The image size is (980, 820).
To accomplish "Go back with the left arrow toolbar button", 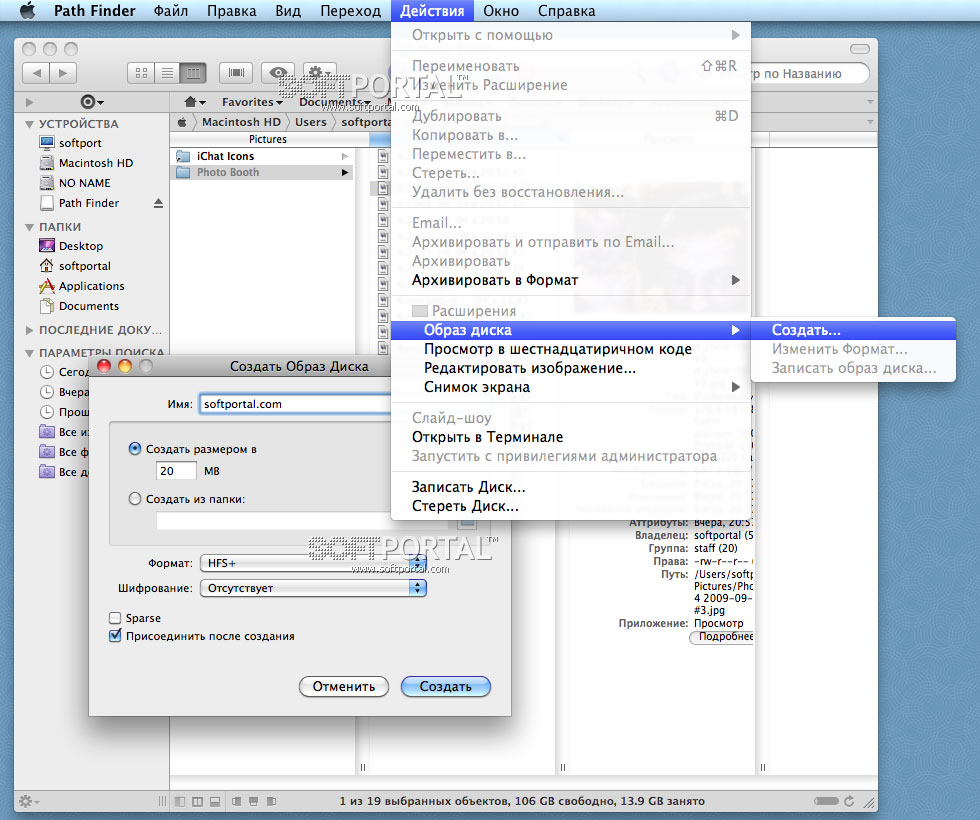I will [x=36, y=73].
